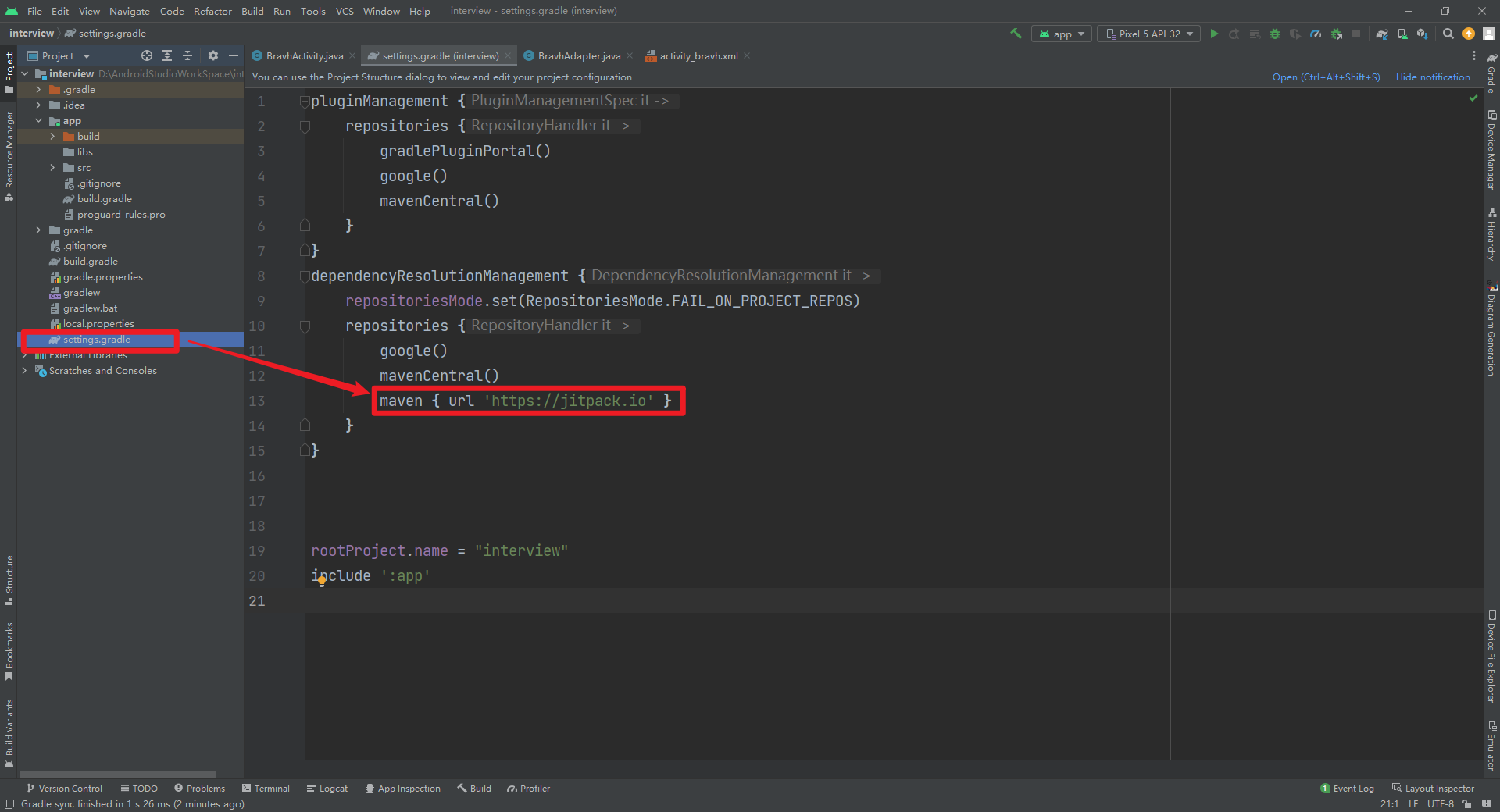Run app with coverage icon
Screen dimensions: 1500x812
click(x=1295, y=34)
